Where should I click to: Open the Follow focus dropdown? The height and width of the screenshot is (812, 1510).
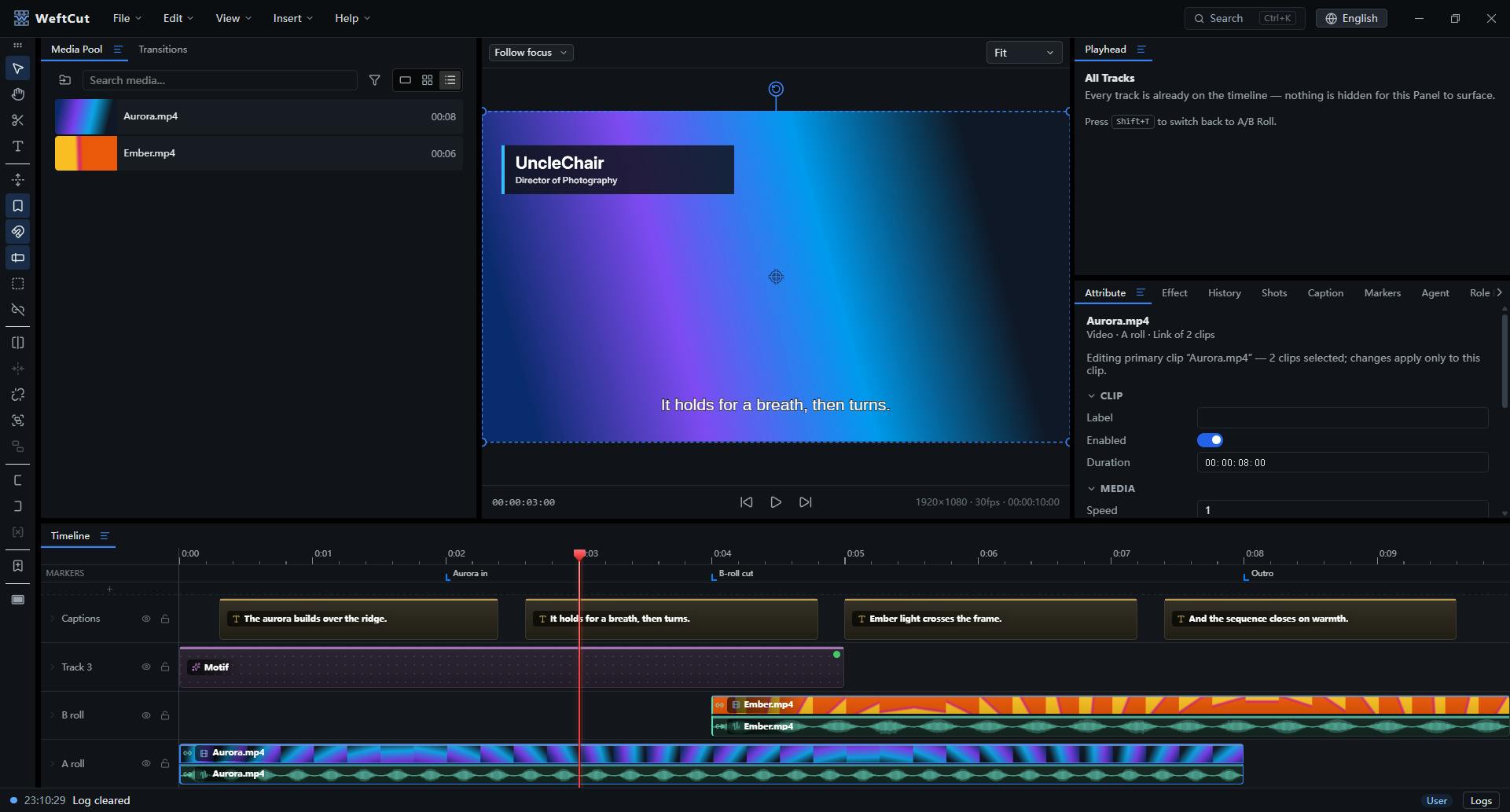[x=531, y=53]
